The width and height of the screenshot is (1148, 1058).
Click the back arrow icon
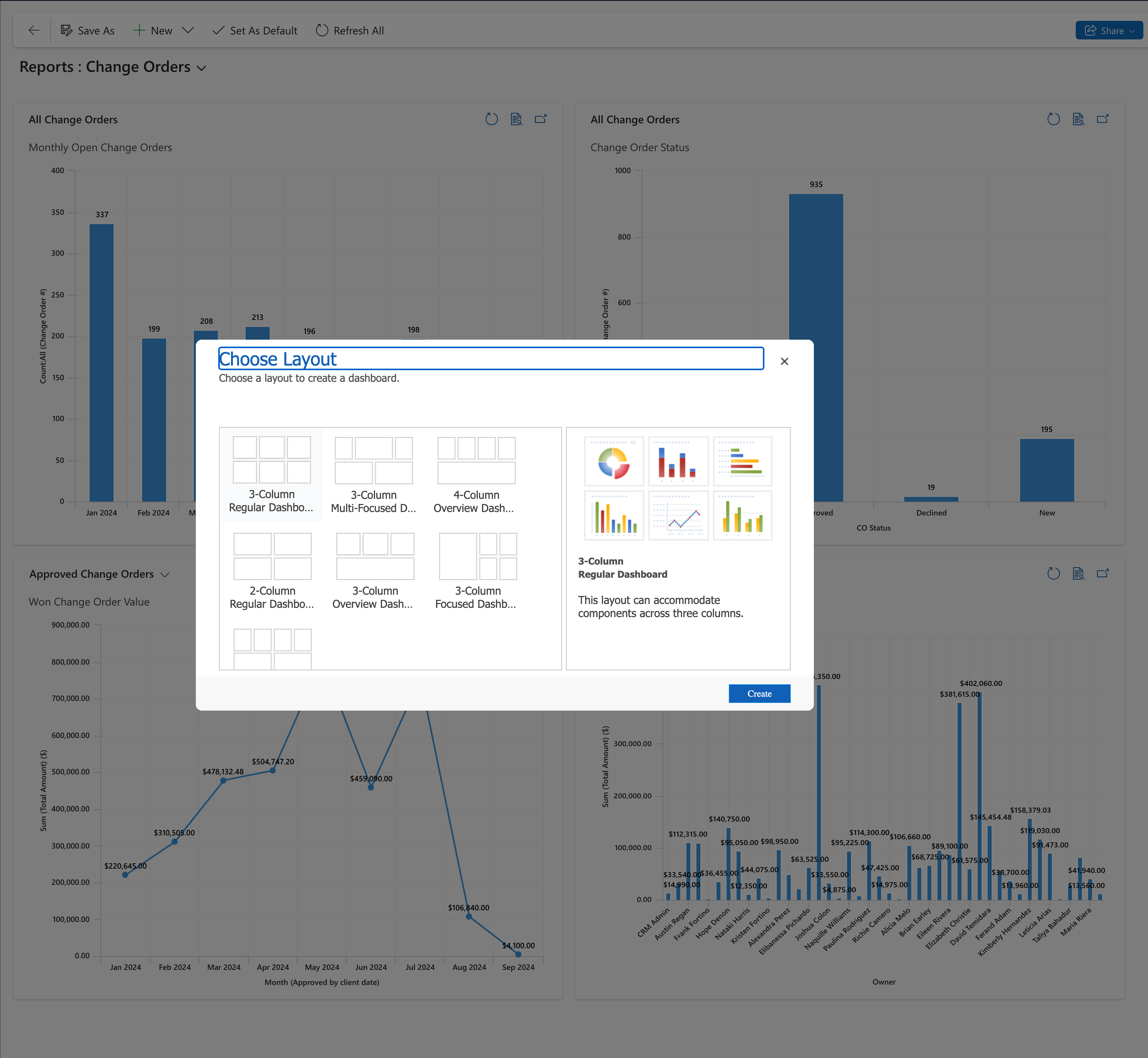click(34, 31)
